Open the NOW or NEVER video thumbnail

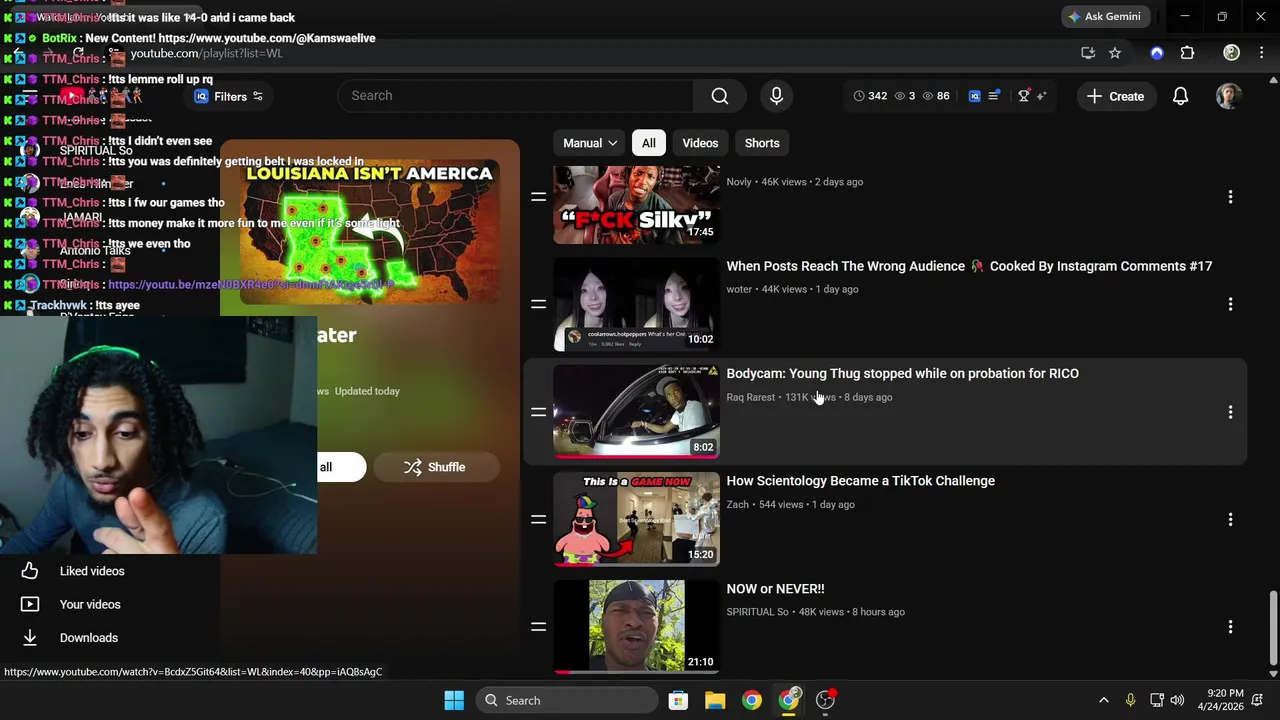coord(636,626)
